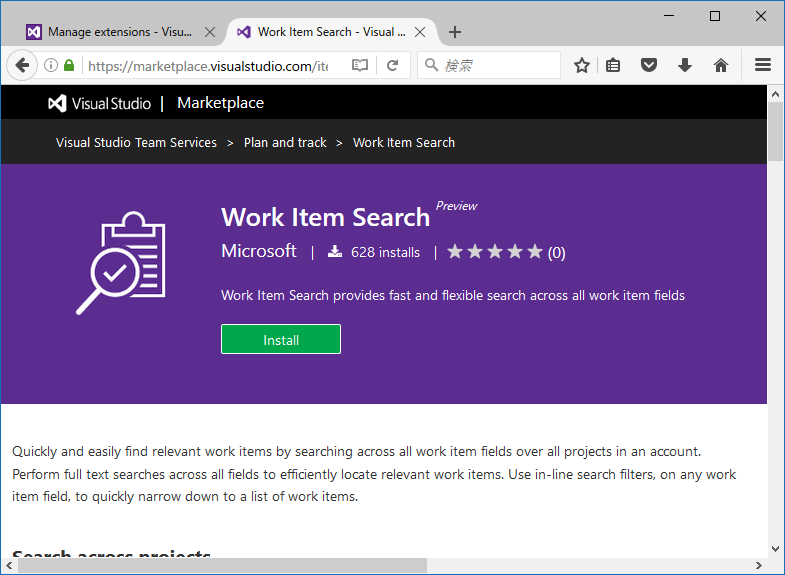
Task: Open Visual Studio Team Services breadcrumb
Action: (x=136, y=143)
